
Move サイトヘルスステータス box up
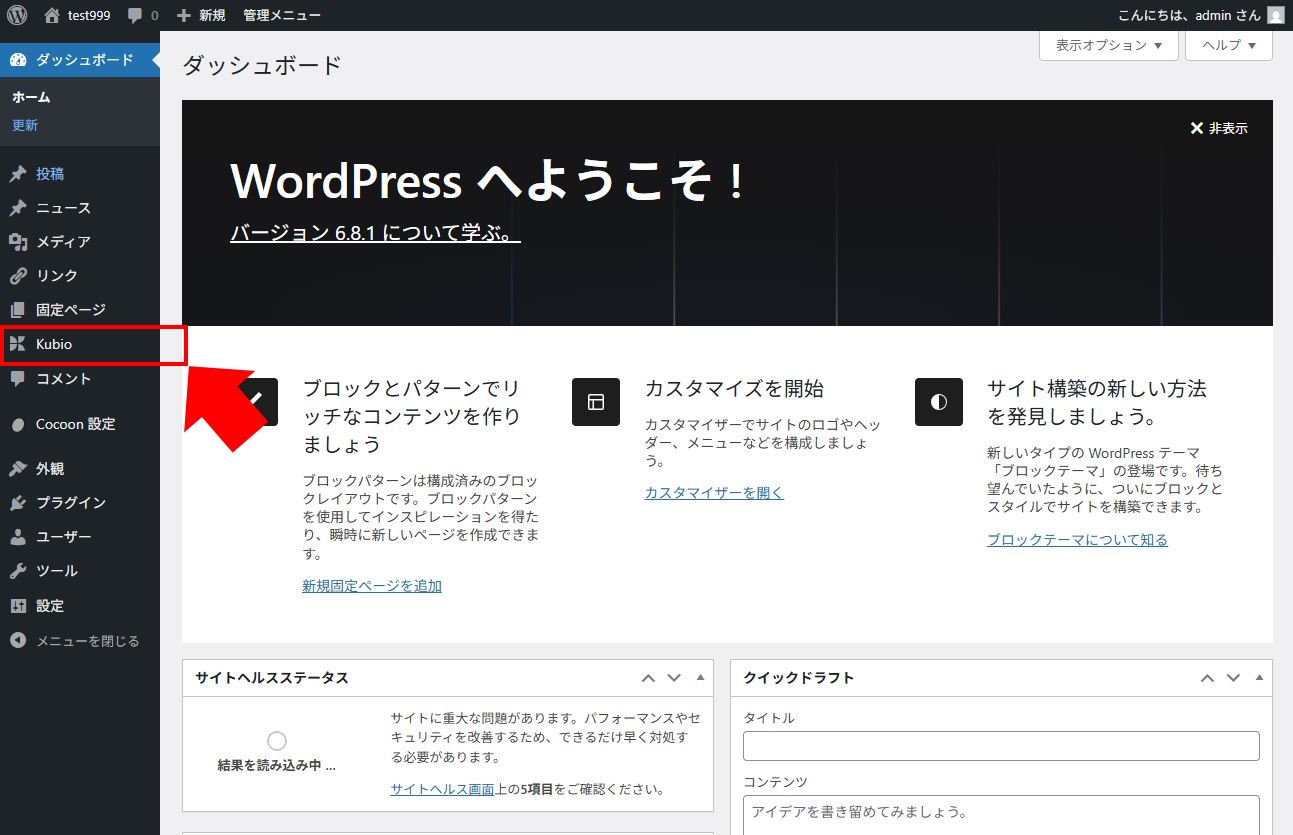click(x=648, y=678)
